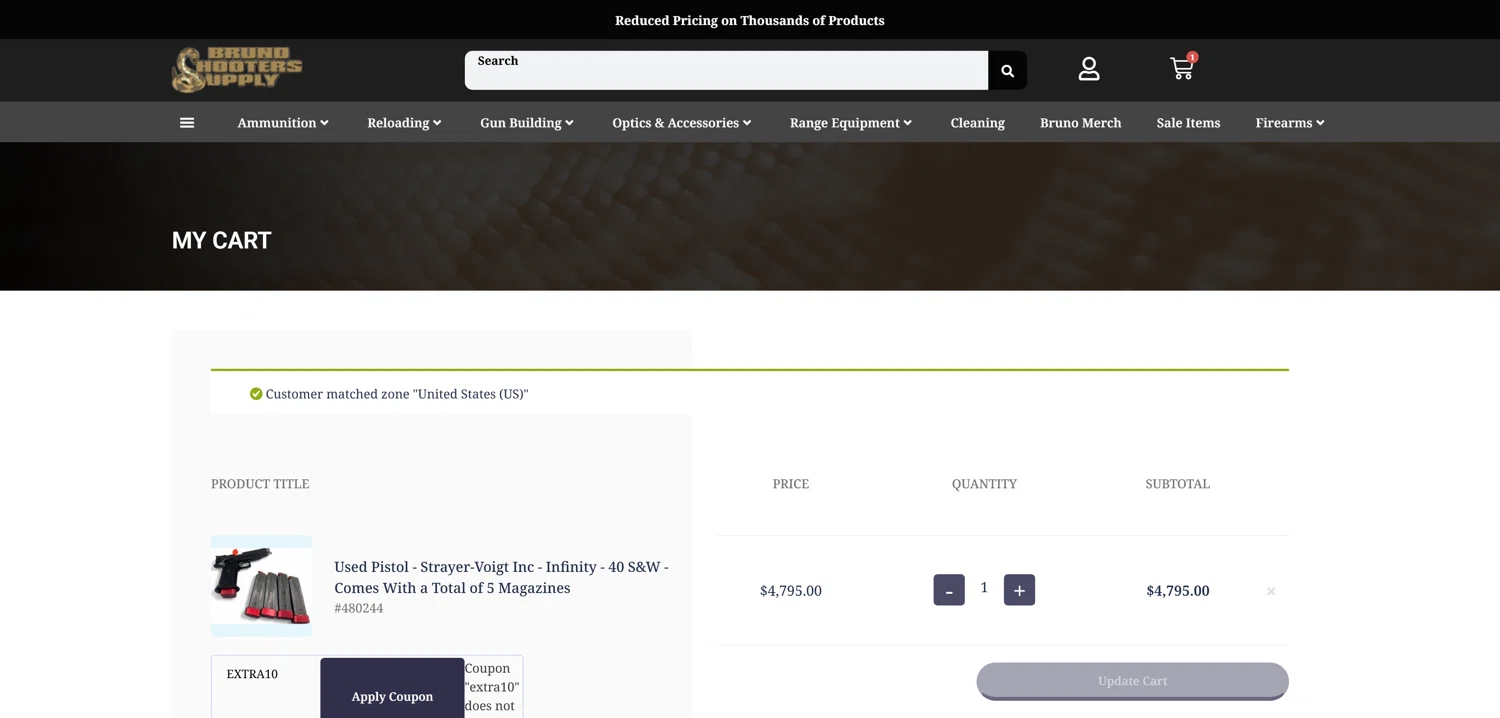Expand the Range Equipment dropdown menu
Screen dimensions: 1500x718
click(851, 123)
